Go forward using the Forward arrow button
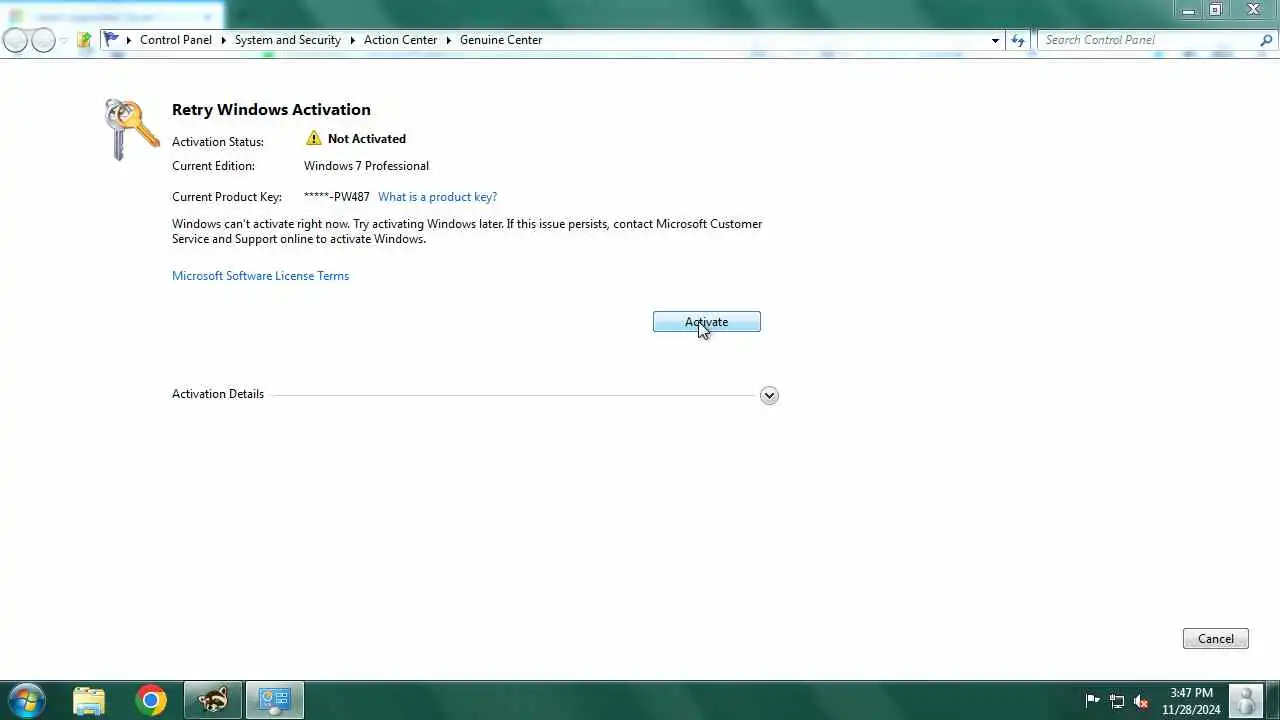Viewport: 1280px width, 720px height. tap(43, 40)
